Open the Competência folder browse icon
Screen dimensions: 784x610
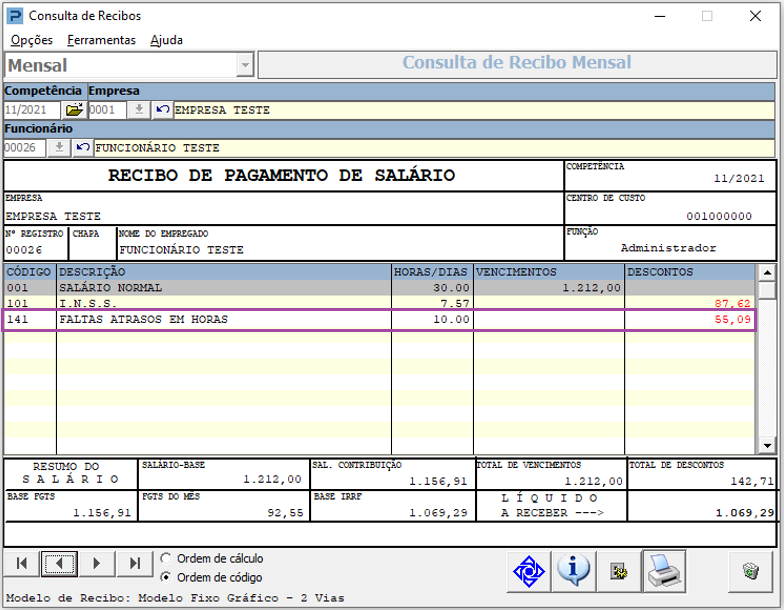pos(74,110)
